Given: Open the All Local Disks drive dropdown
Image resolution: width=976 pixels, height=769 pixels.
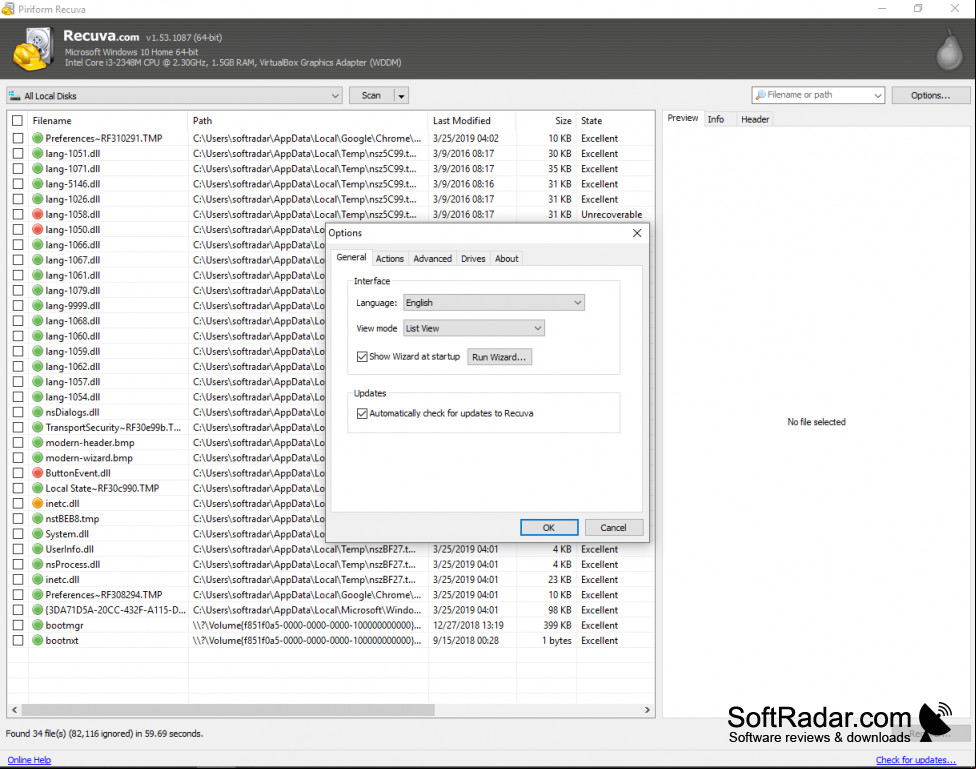Looking at the screenshot, I should tap(174, 95).
